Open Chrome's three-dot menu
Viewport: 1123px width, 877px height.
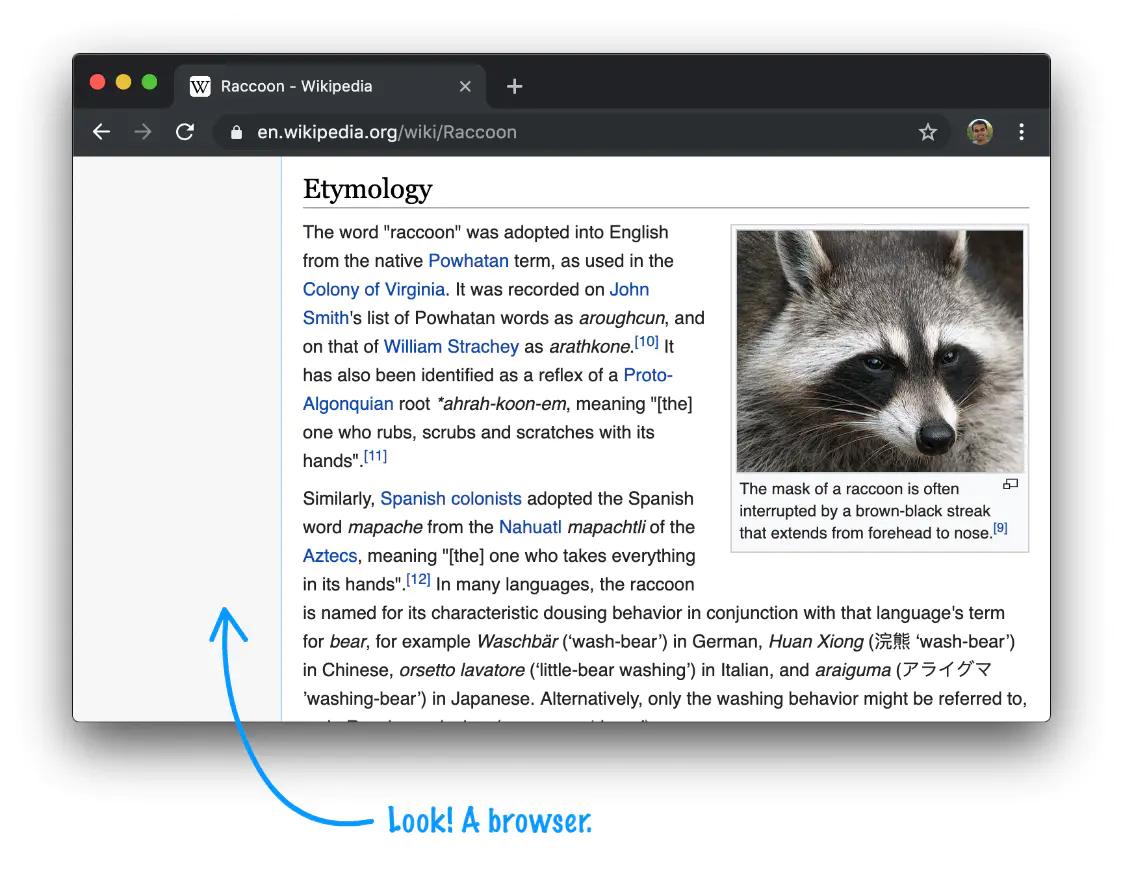click(1021, 131)
